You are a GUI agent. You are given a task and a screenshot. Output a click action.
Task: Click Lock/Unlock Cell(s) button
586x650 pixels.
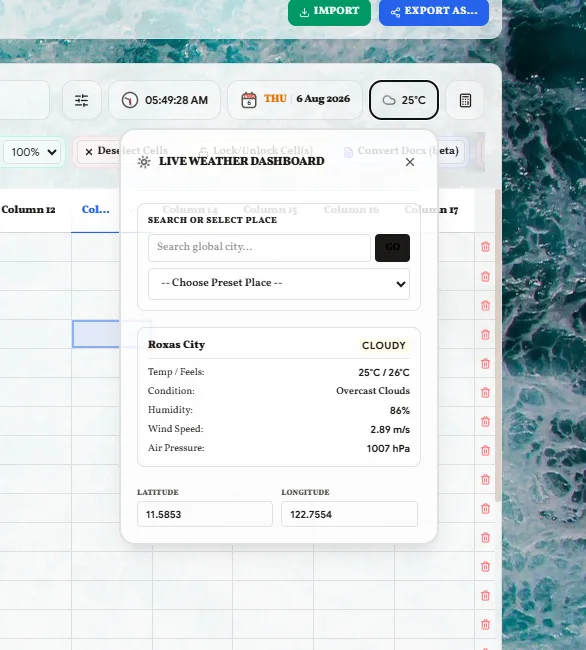[256, 151]
